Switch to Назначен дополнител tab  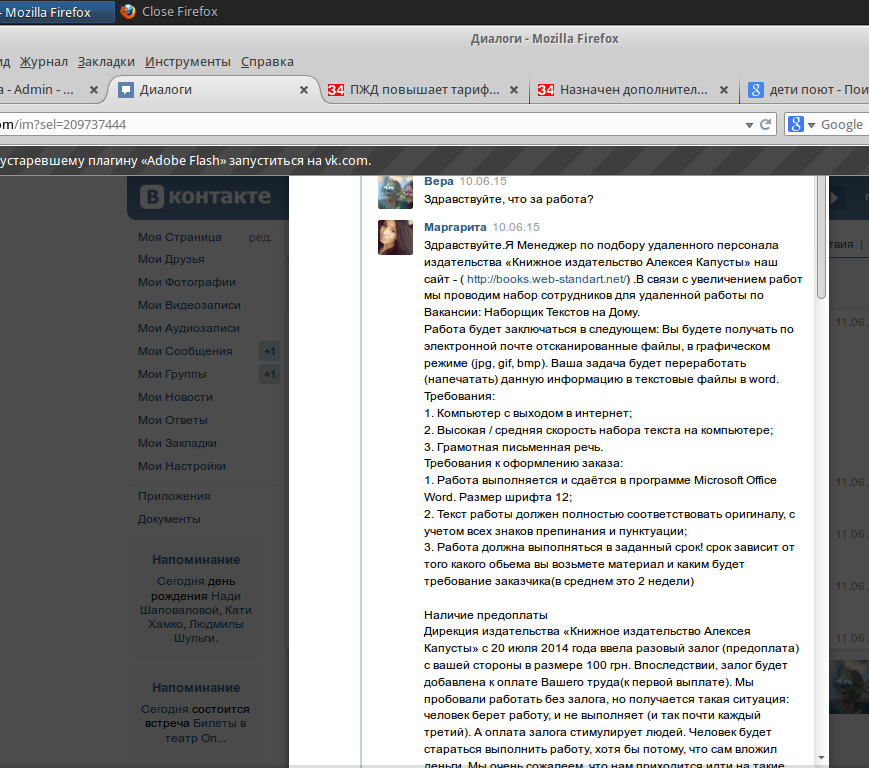[x=635, y=90]
